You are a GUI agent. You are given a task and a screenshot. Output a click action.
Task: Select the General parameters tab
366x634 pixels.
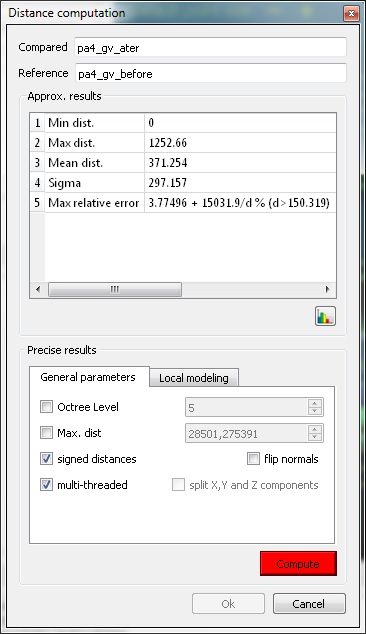88,377
